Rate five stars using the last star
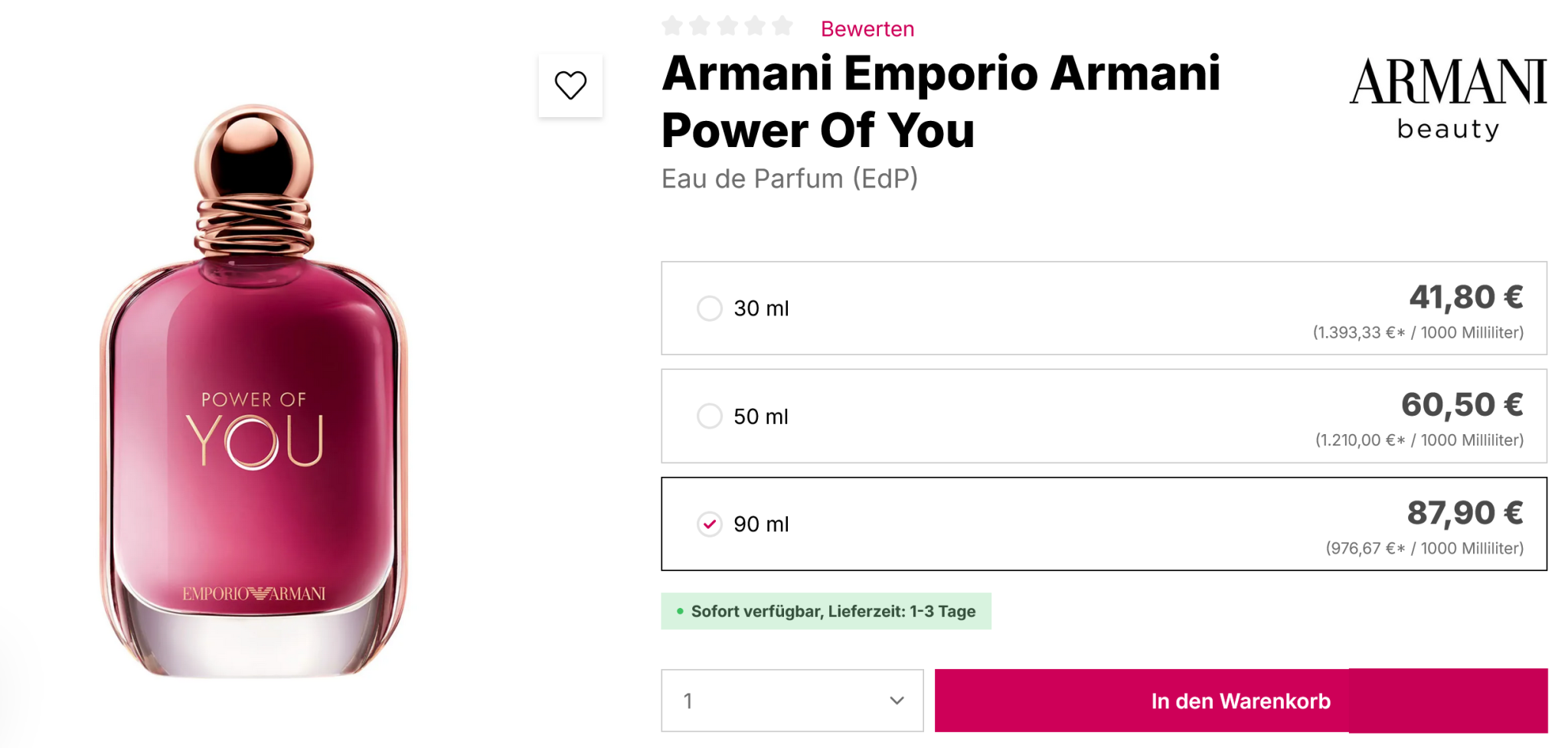 [x=782, y=27]
